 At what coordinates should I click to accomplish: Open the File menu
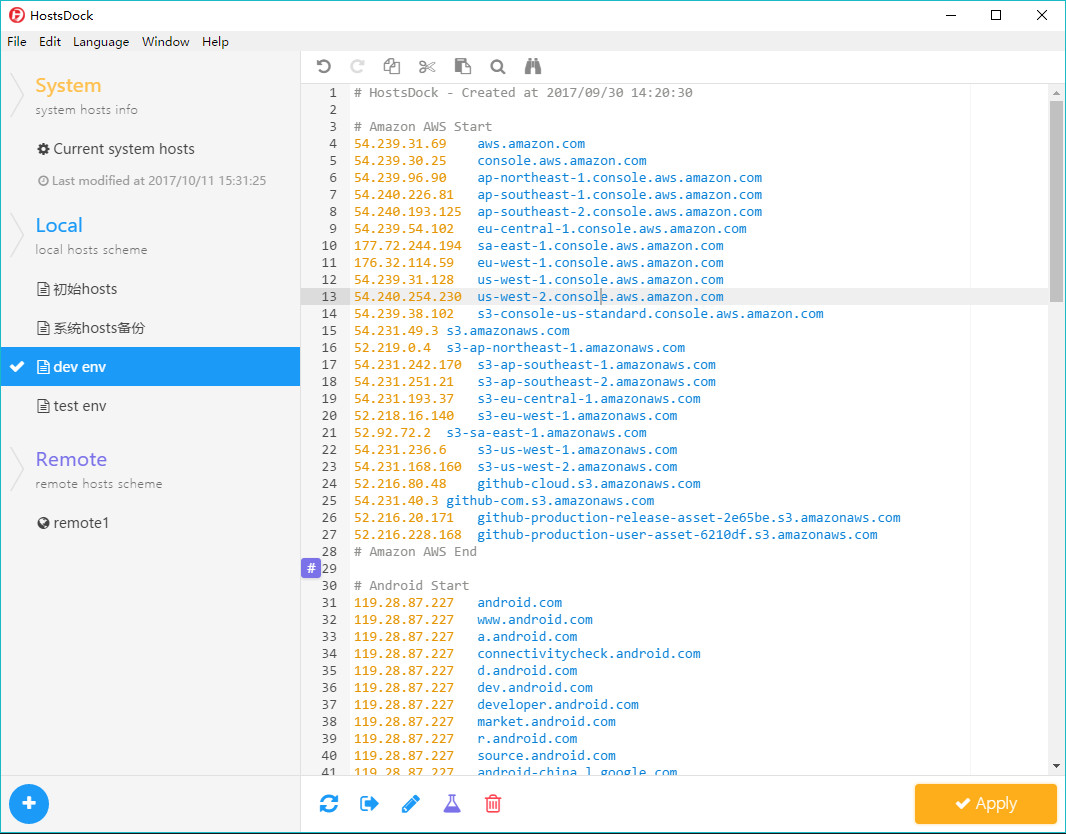(17, 42)
